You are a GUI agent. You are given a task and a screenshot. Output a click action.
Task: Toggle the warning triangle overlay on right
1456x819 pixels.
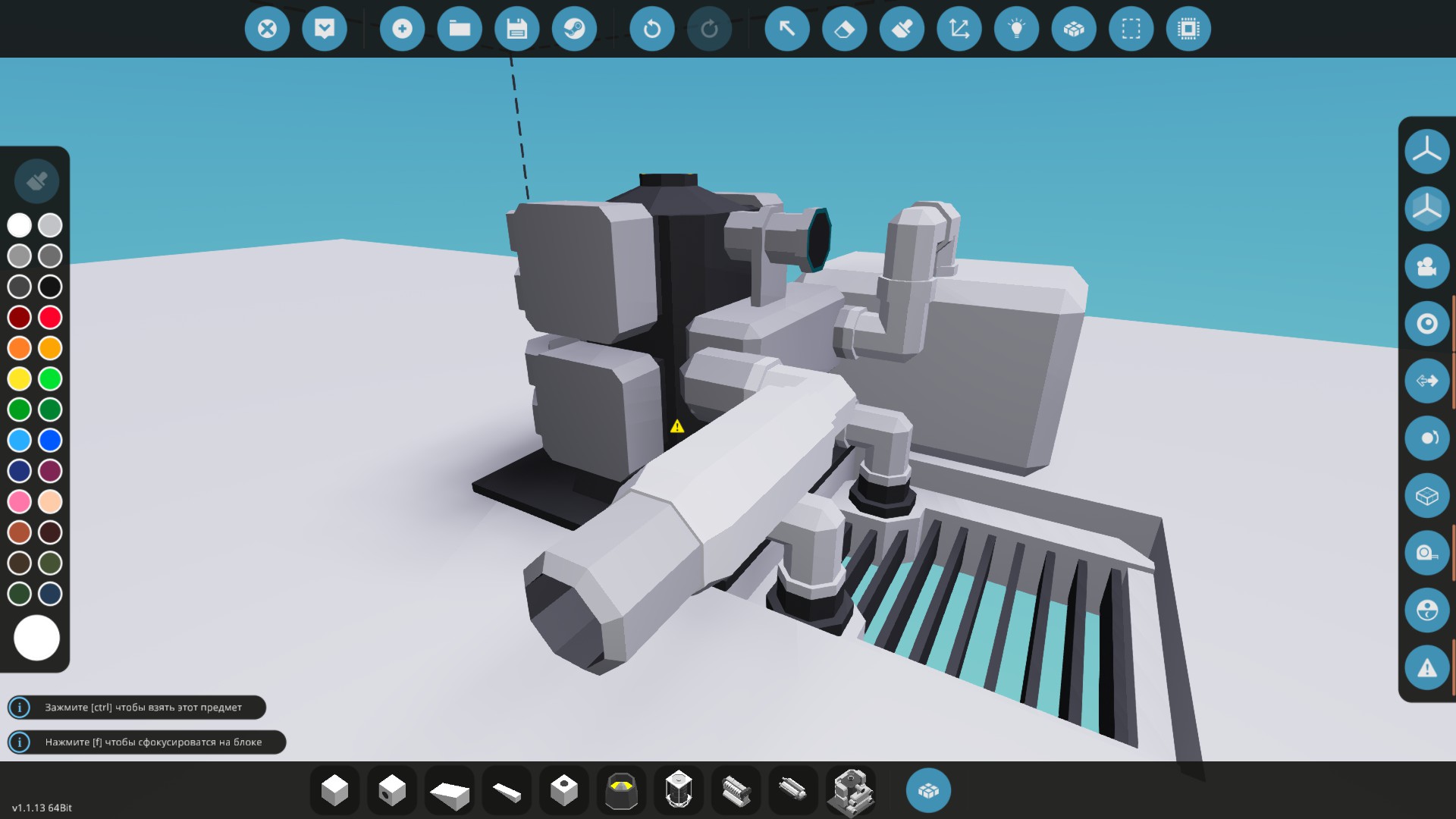coord(1426,668)
